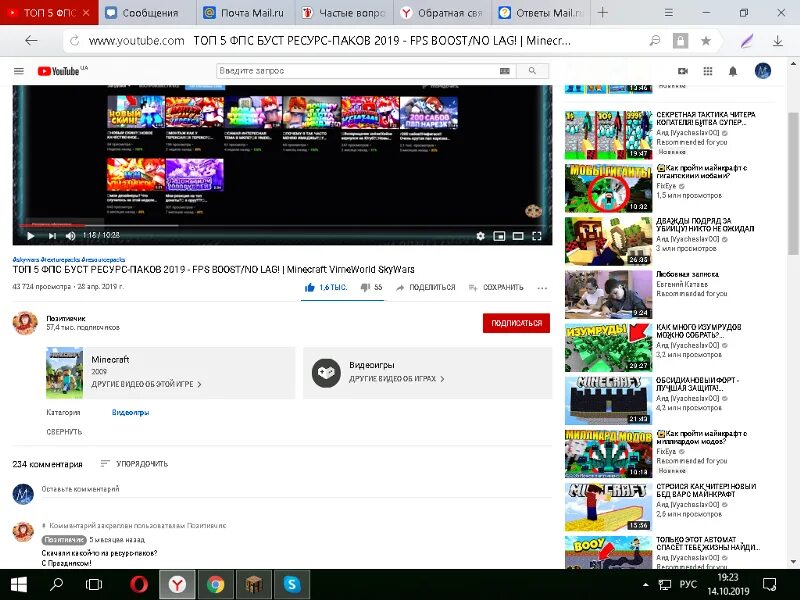
Task: Save video with СОХРАНИТЬ button
Action: [x=496, y=287]
